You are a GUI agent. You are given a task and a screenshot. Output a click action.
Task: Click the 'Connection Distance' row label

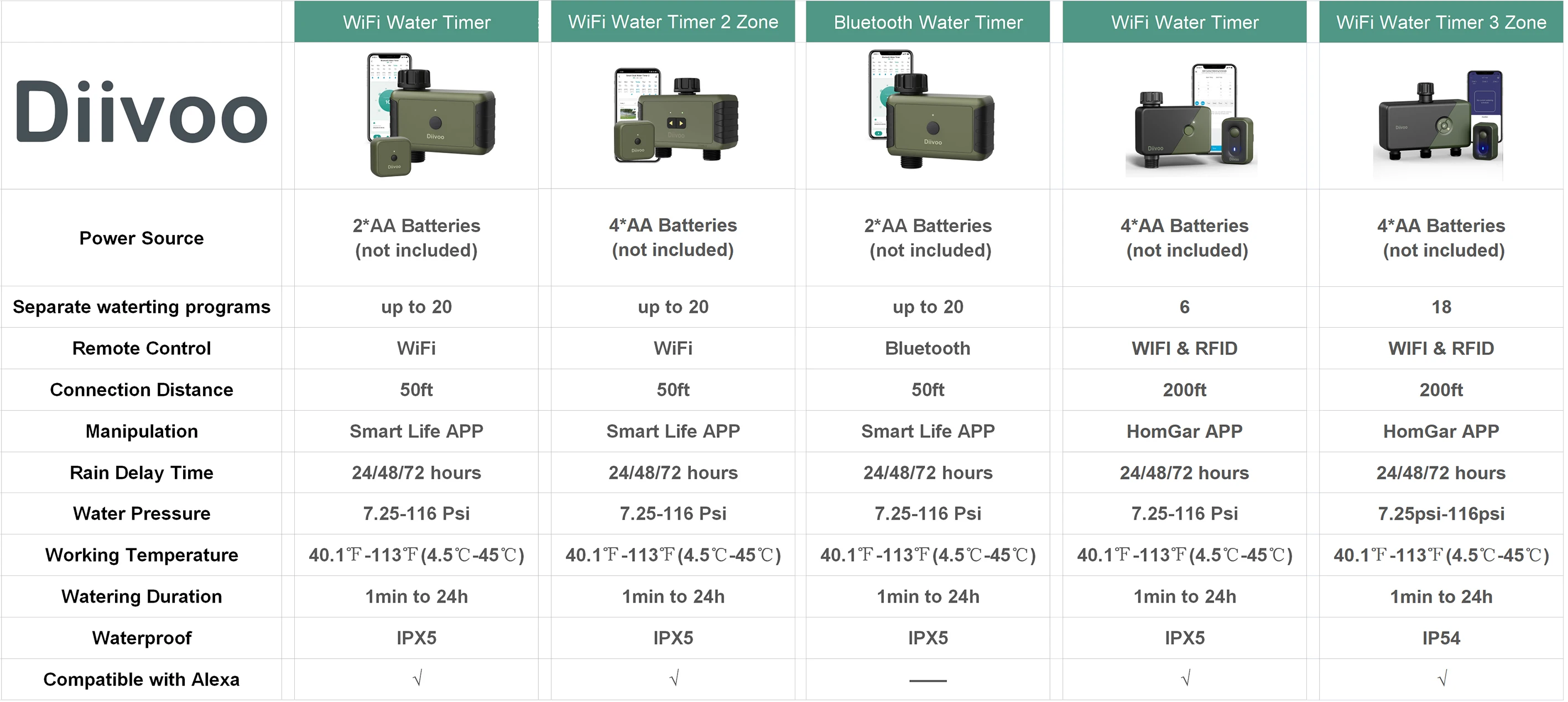coord(141,390)
